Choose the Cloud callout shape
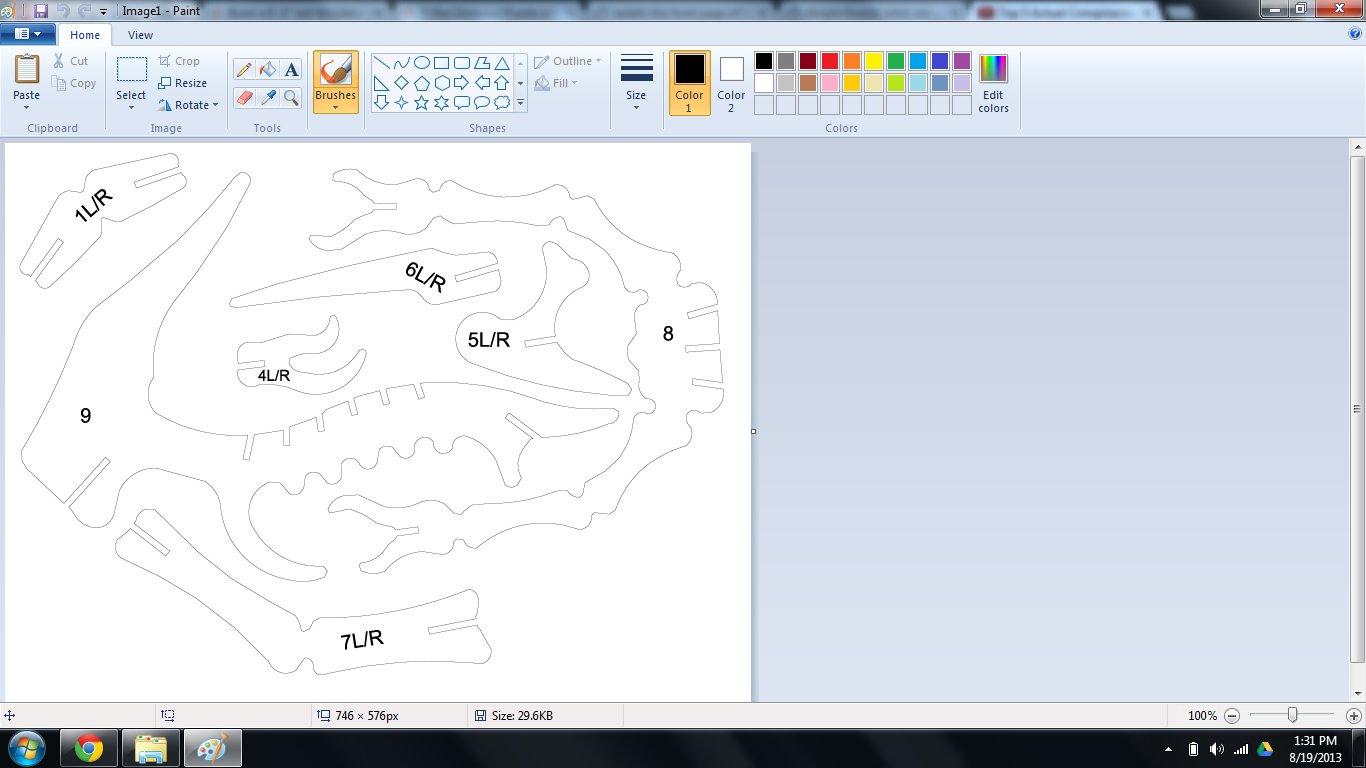1366x768 pixels. pos(501,102)
